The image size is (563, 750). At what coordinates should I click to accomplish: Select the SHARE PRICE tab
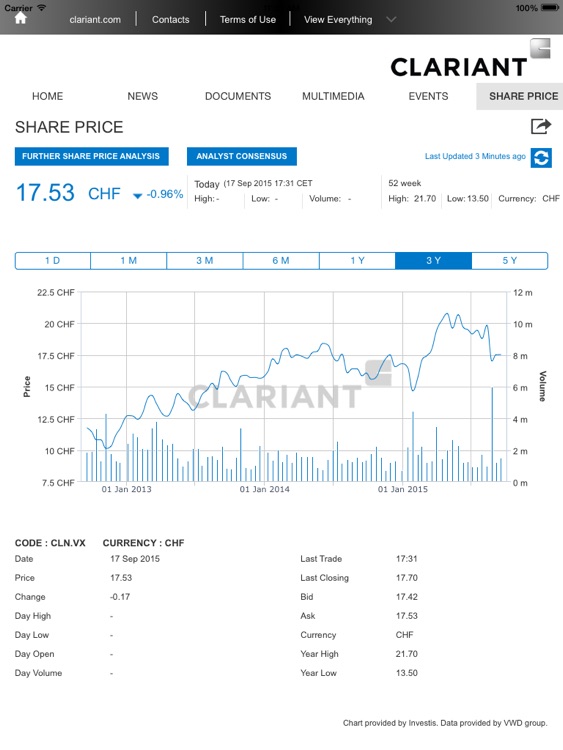pyautogui.click(x=520, y=96)
